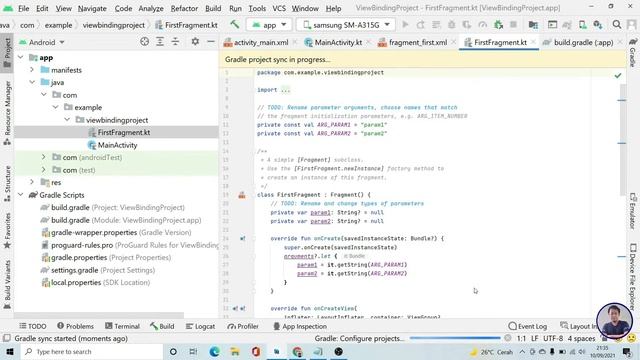Click the Gradle sync progress bar
The height and width of the screenshot is (360, 640).
[455, 338]
